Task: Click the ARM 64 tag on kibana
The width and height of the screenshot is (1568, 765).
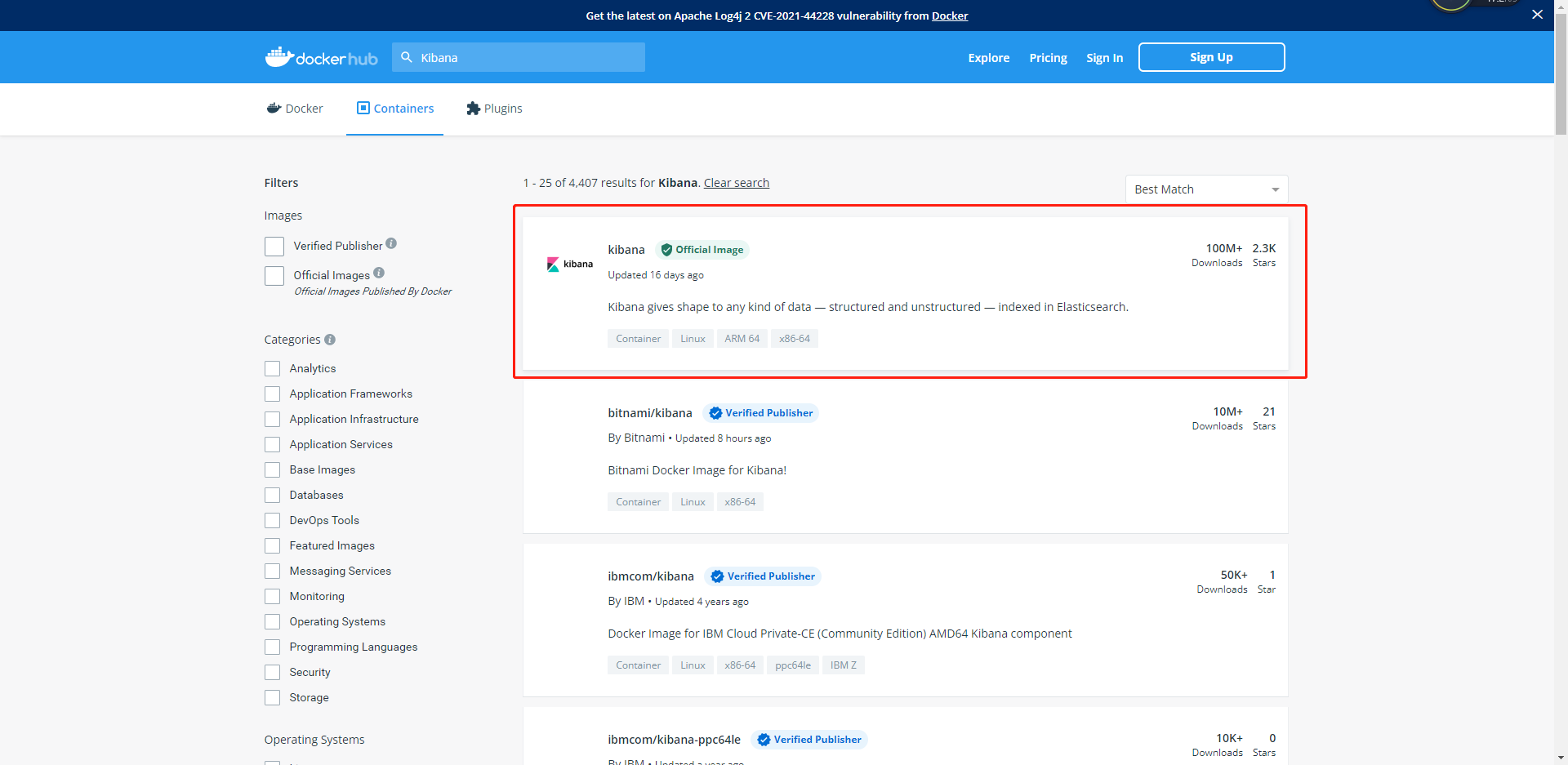Action: [742, 339]
